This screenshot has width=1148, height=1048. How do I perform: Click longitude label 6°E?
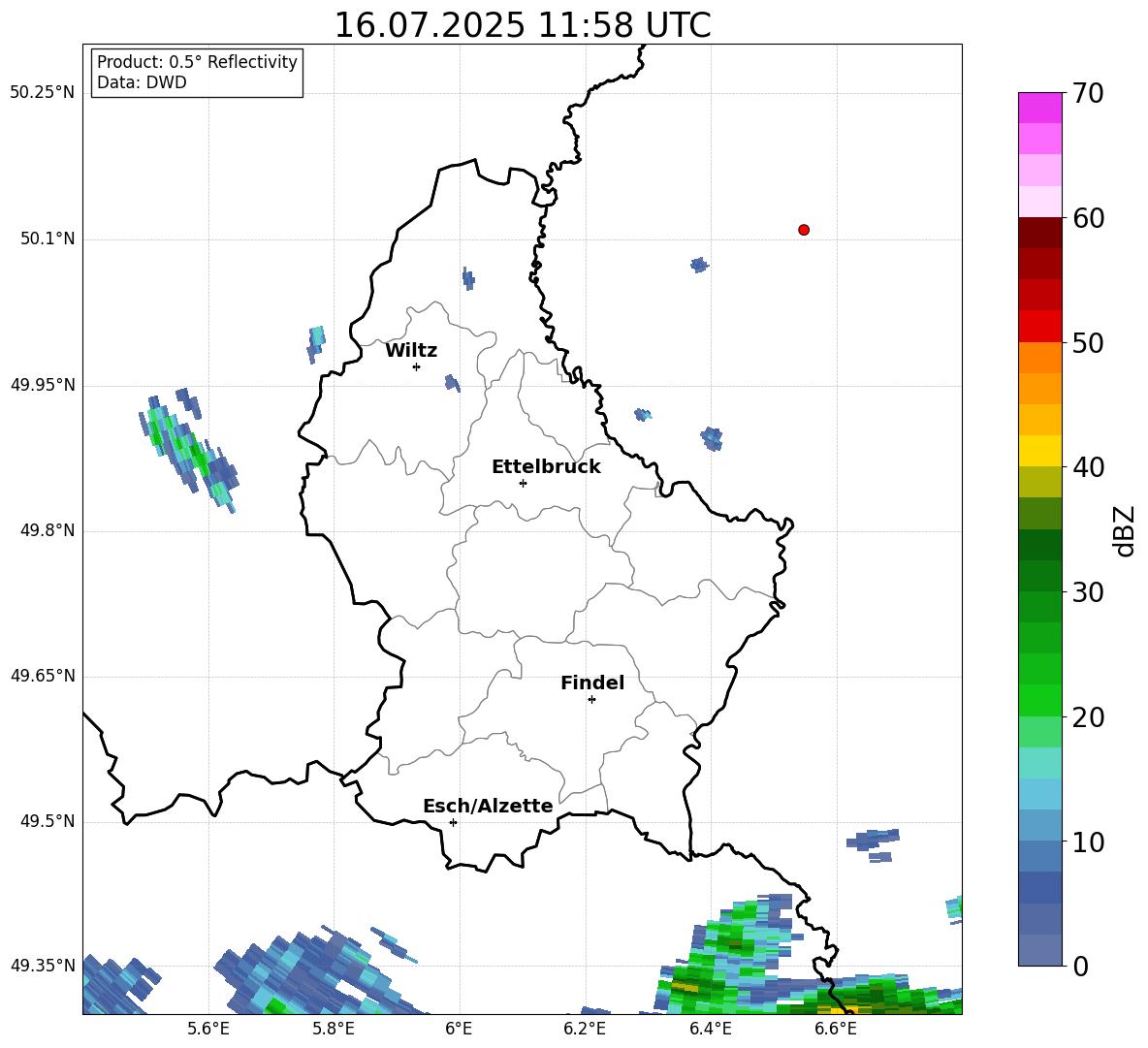tap(459, 1029)
